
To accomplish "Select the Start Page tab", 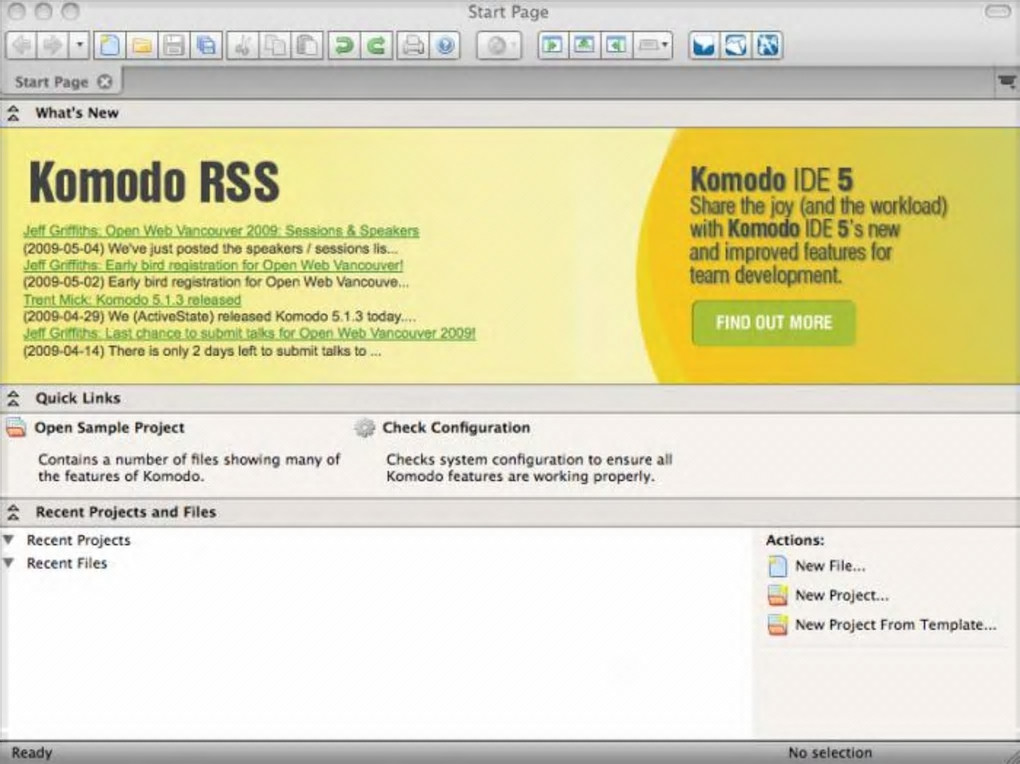I will click(51, 82).
